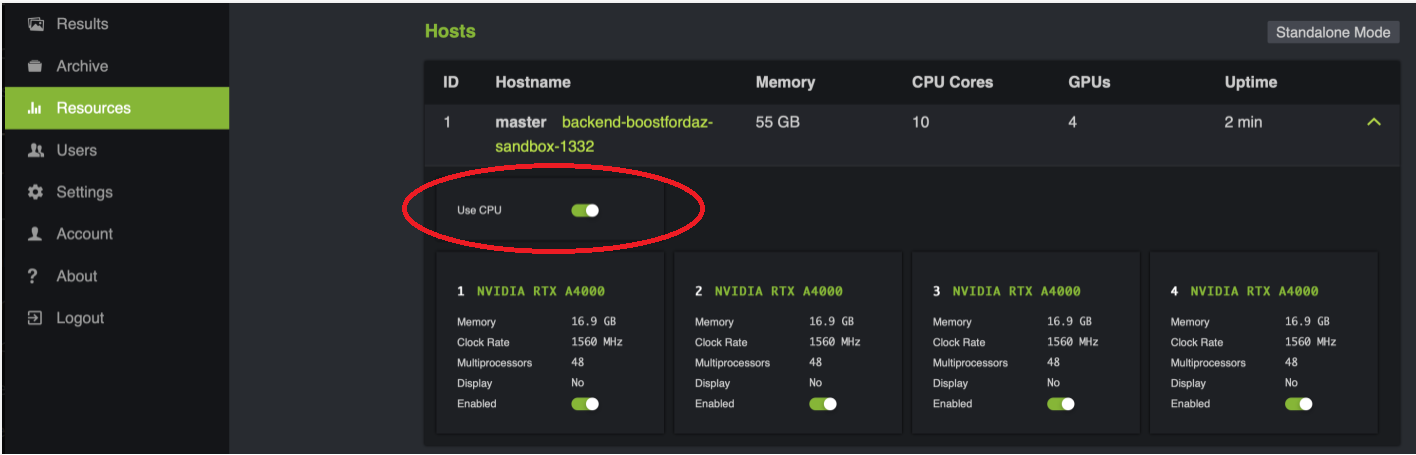1416x455 pixels.
Task: Click the Resources bar chart icon
Action: (36, 108)
